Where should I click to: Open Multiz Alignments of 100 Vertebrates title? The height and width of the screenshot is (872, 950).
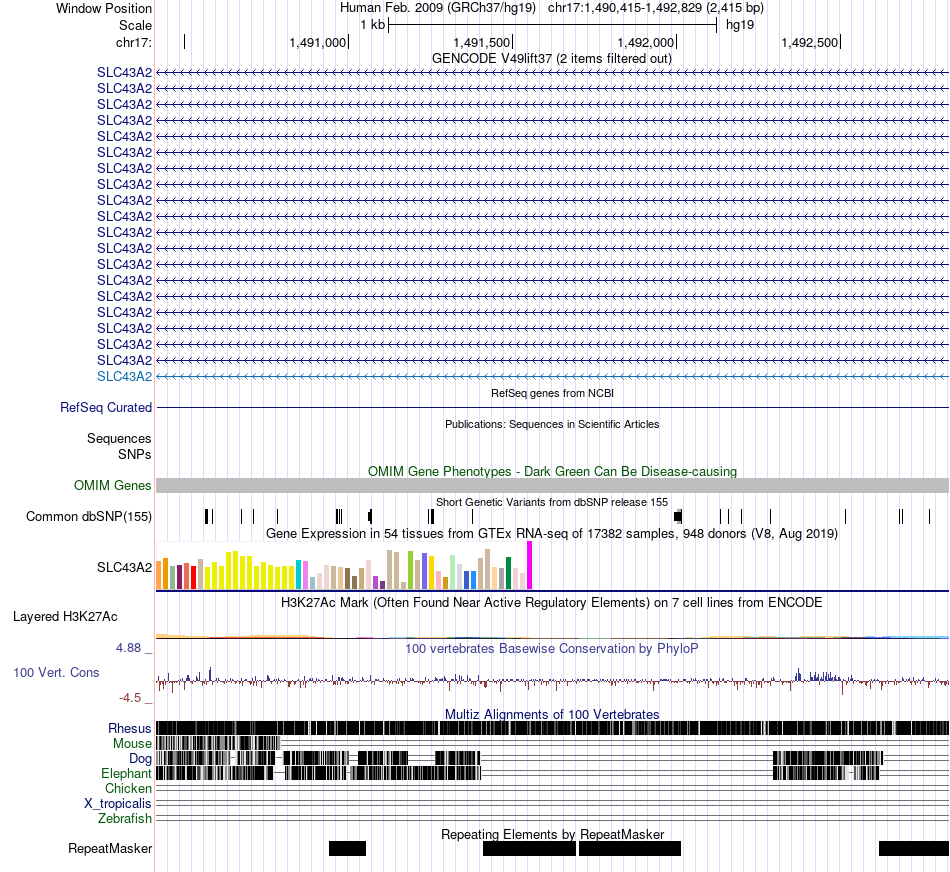pyautogui.click(x=552, y=714)
